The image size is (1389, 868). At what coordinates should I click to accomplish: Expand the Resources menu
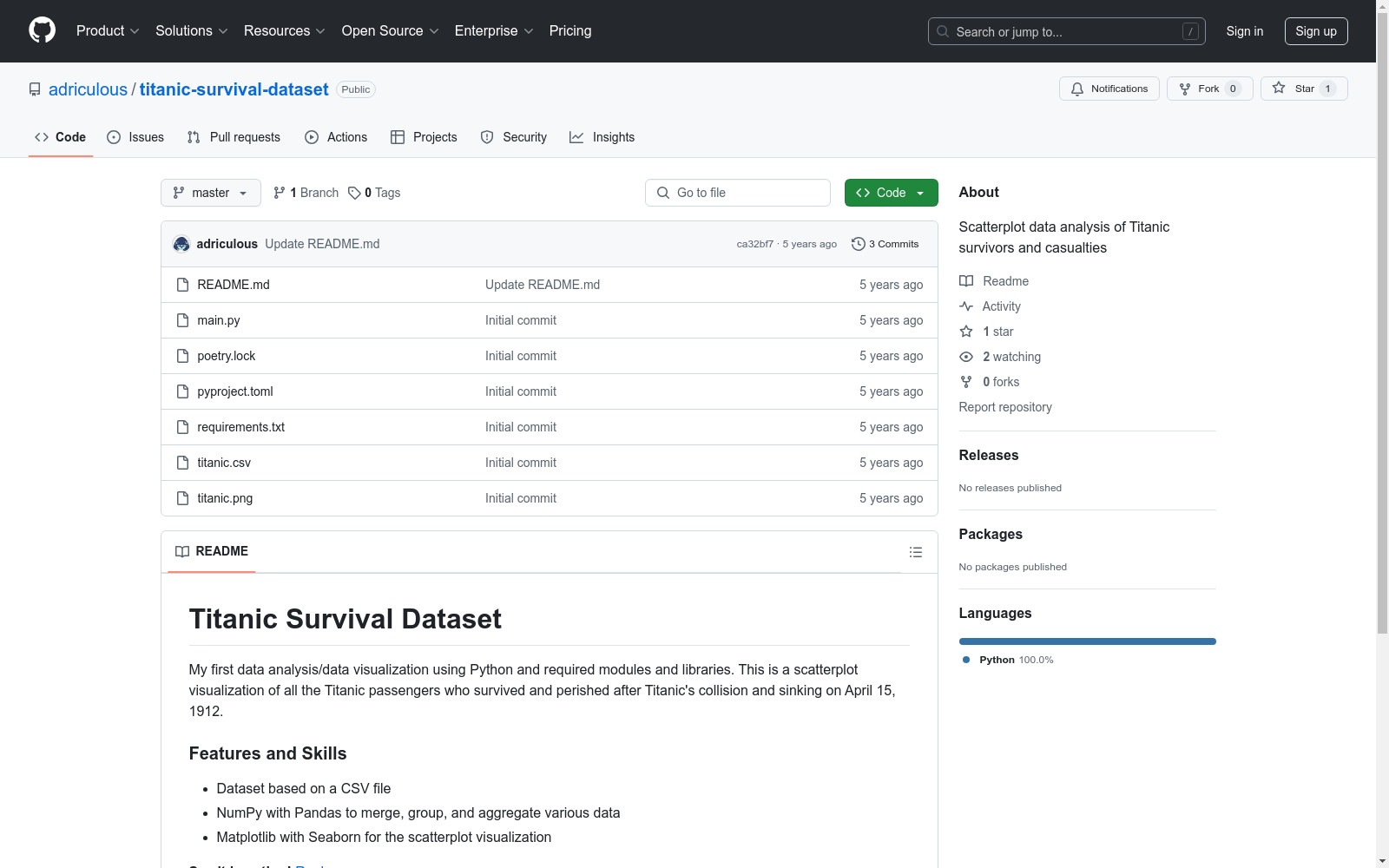[285, 31]
